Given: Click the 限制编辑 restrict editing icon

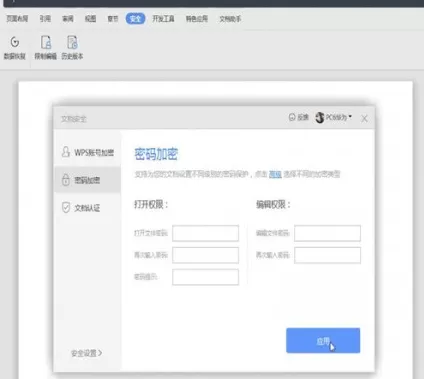Looking at the screenshot, I should coord(46,42).
